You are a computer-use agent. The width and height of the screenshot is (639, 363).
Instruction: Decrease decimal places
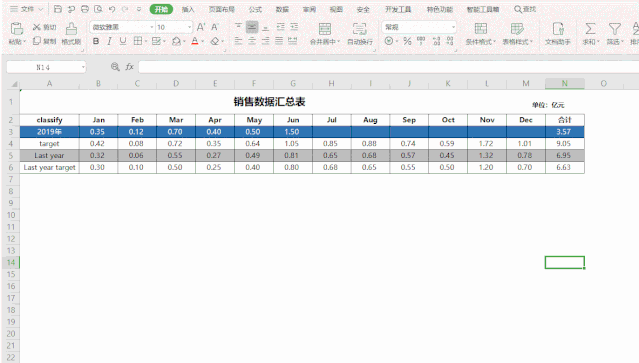[450, 41]
